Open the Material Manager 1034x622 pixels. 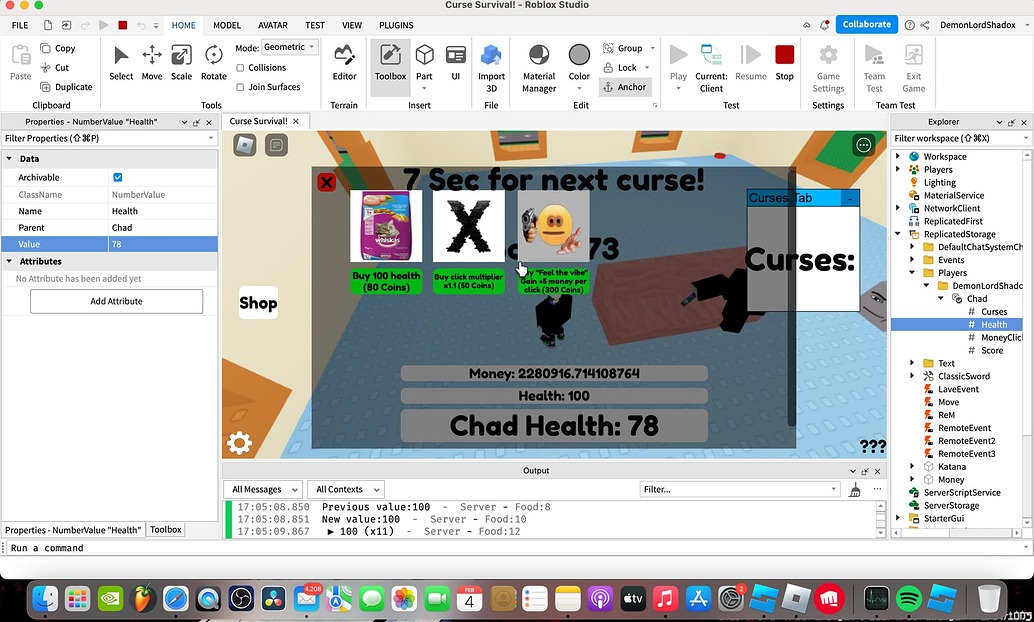(x=538, y=64)
